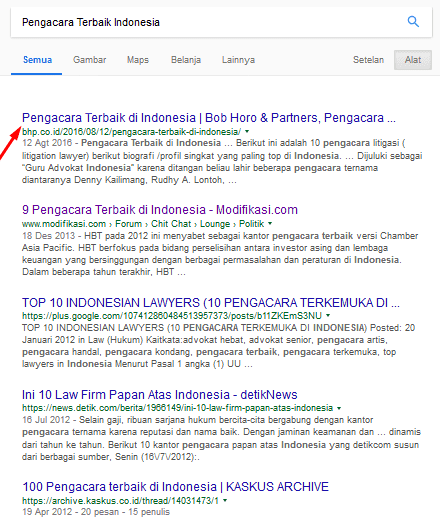Open dropdown arrow beside archive.kaskus.co.id URL
440x520 pixels.
point(225,500)
